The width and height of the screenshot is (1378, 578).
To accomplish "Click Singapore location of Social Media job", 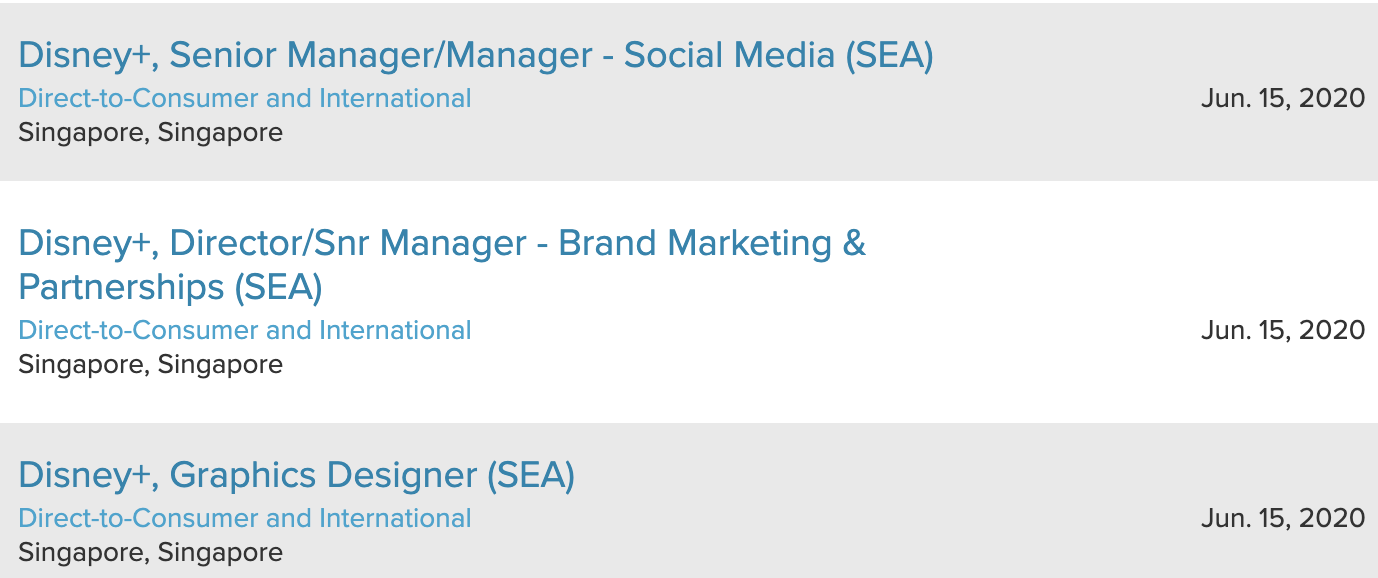I will [150, 133].
